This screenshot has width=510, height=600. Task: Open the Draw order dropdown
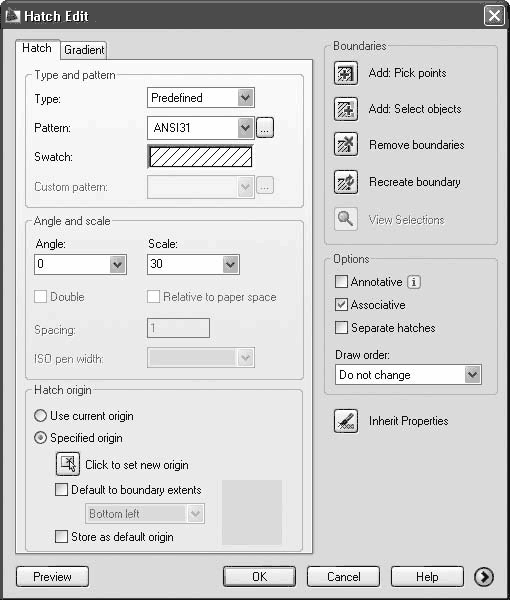[408, 375]
